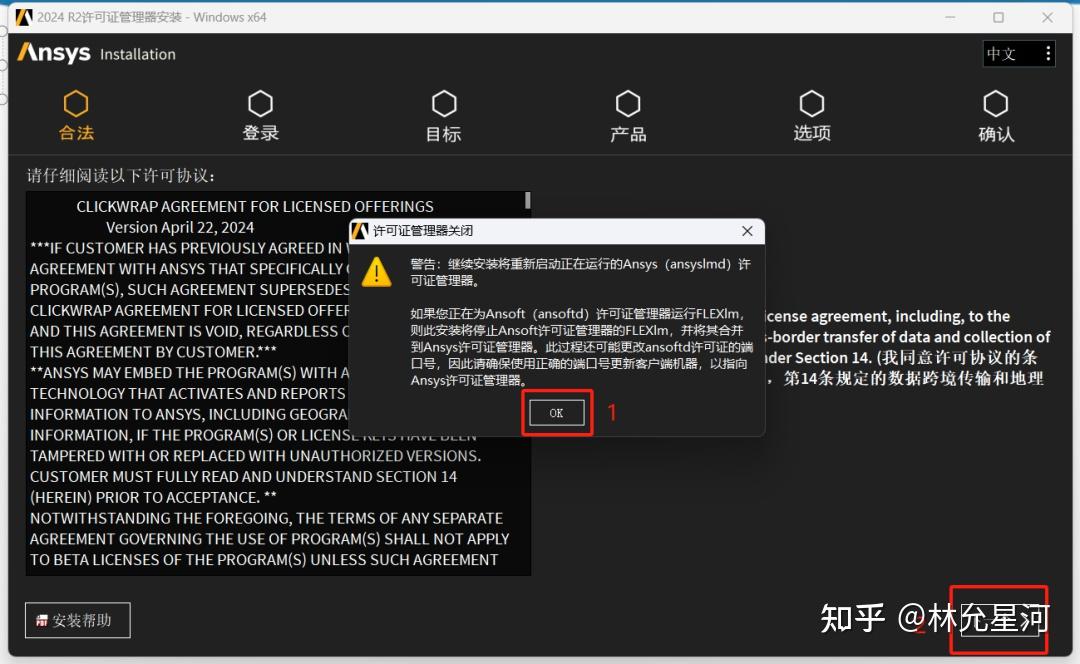The width and height of the screenshot is (1080, 664).
Task: Click the 安装帮助 button
Action: [77, 620]
